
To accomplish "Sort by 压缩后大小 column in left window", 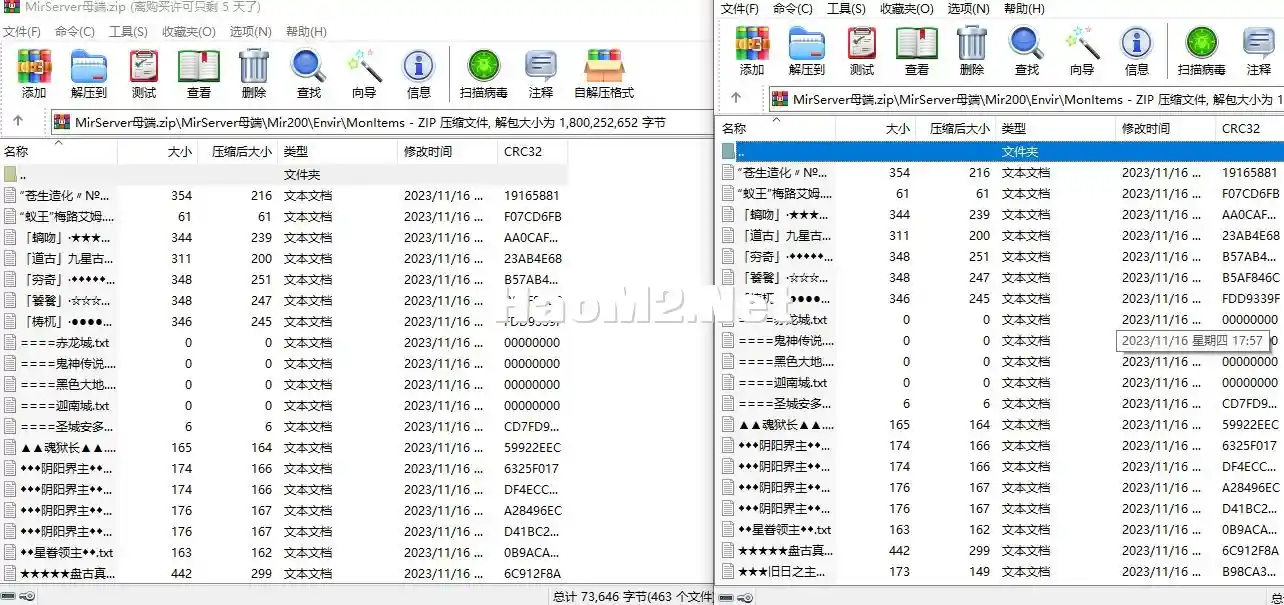I will (x=237, y=152).
